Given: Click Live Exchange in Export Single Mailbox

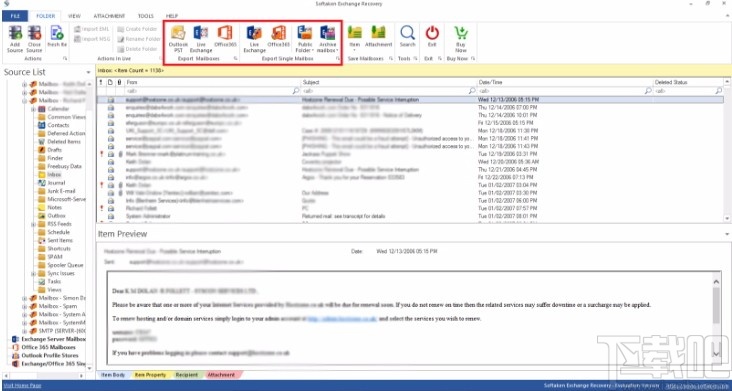Looking at the screenshot, I should tap(254, 38).
